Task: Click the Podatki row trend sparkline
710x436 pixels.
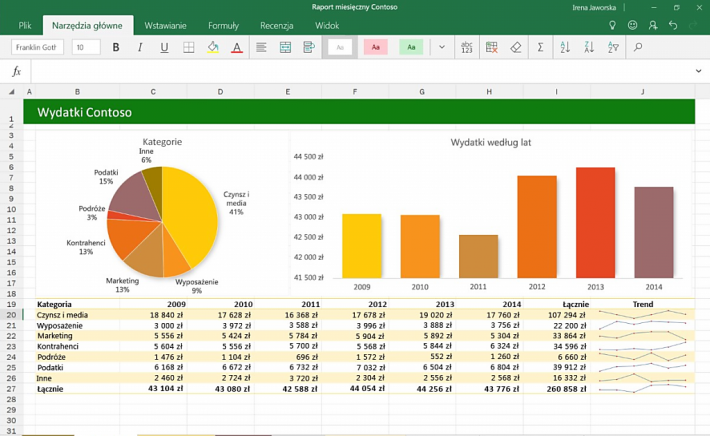Action: [x=643, y=367]
